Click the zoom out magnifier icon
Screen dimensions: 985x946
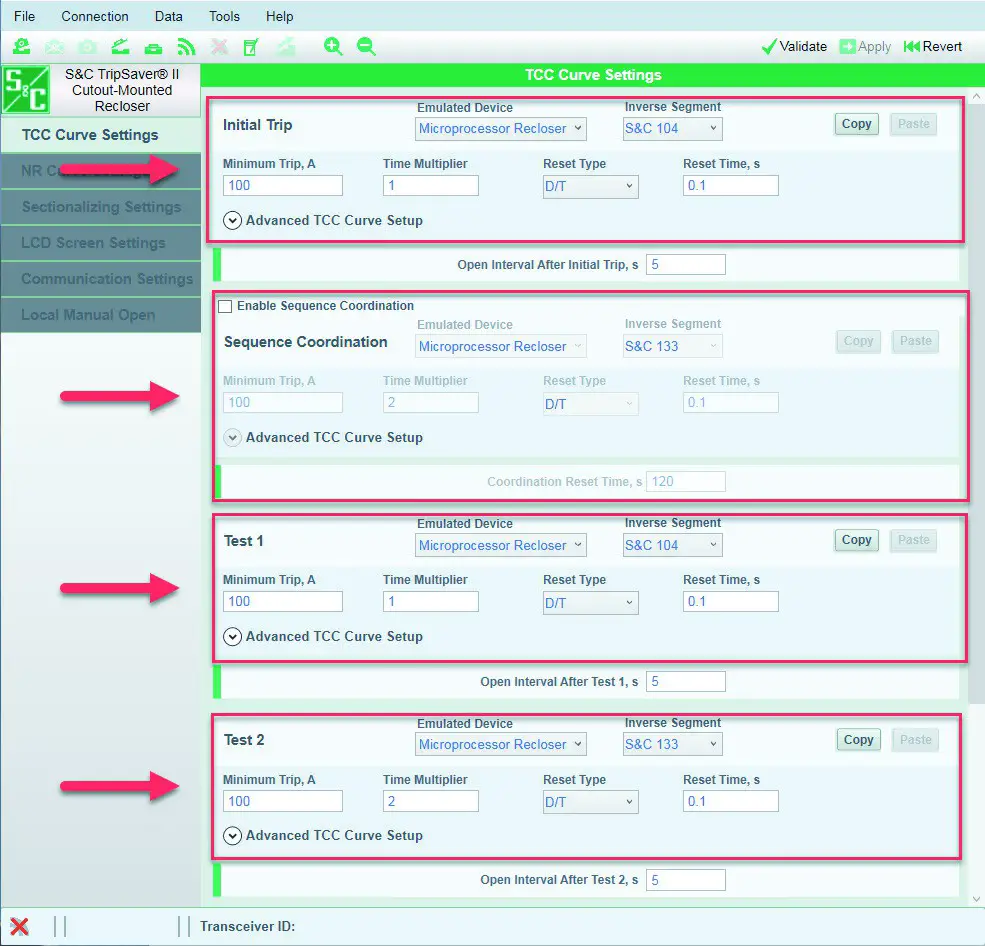click(x=366, y=46)
